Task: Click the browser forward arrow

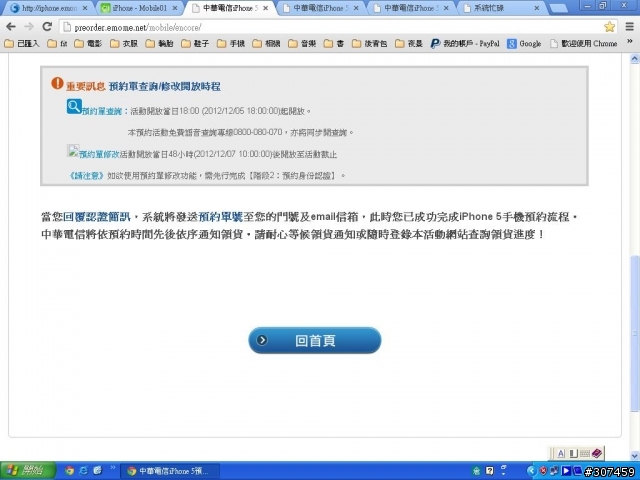Action: point(29,27)
